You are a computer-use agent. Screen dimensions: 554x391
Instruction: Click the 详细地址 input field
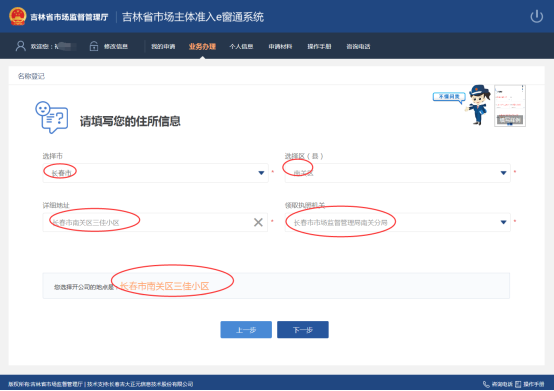155,222
